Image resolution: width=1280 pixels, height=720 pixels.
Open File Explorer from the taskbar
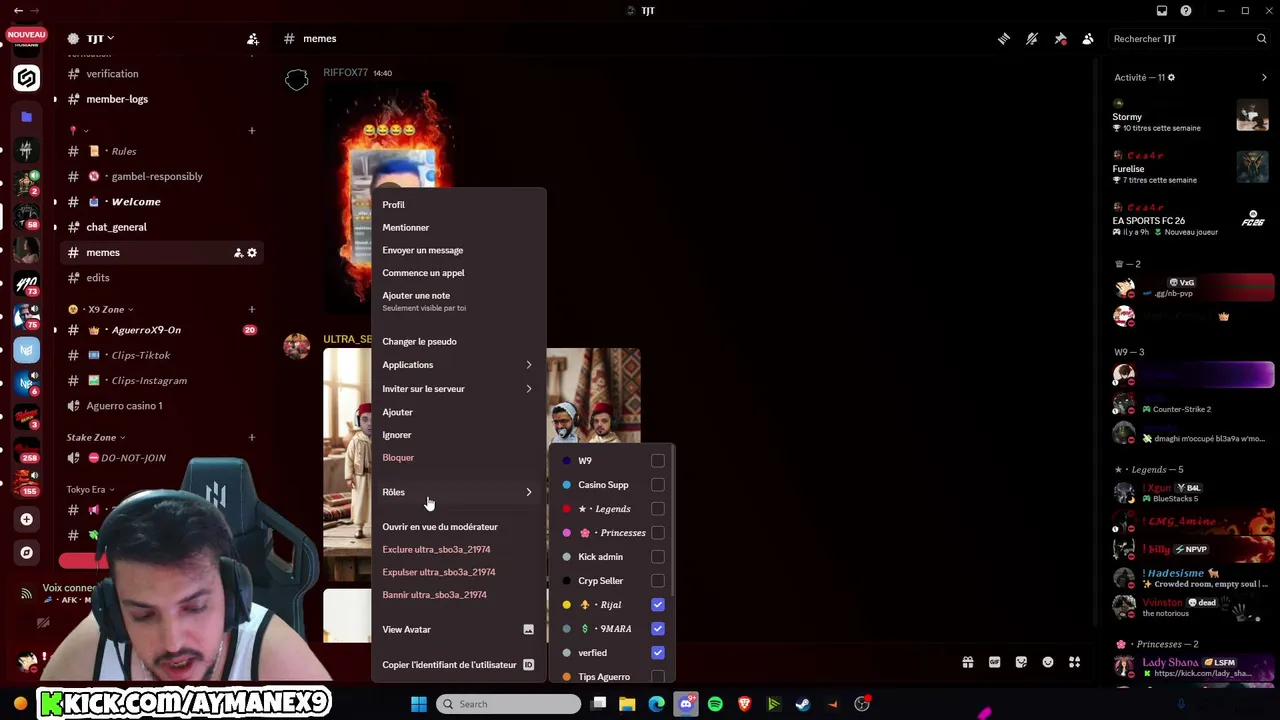627,704
